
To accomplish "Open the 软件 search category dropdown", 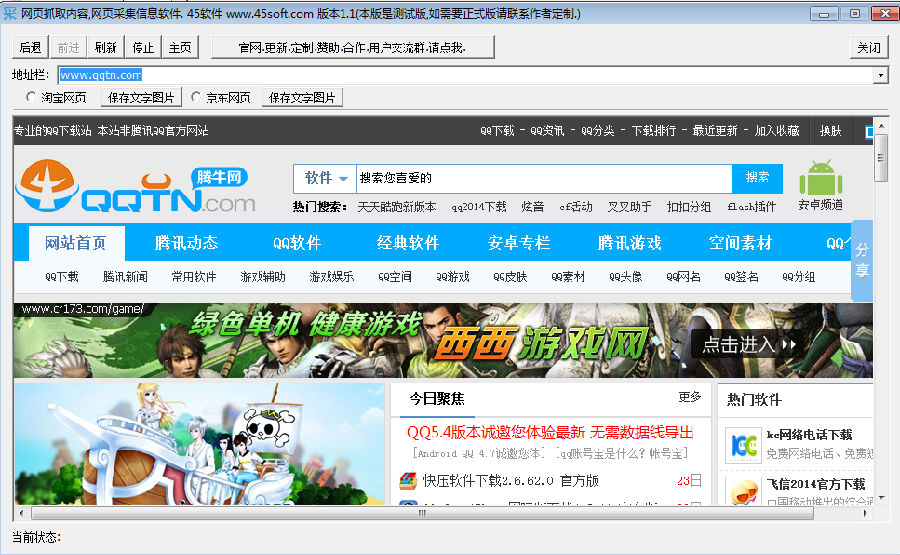I will (x=326, y=178).
